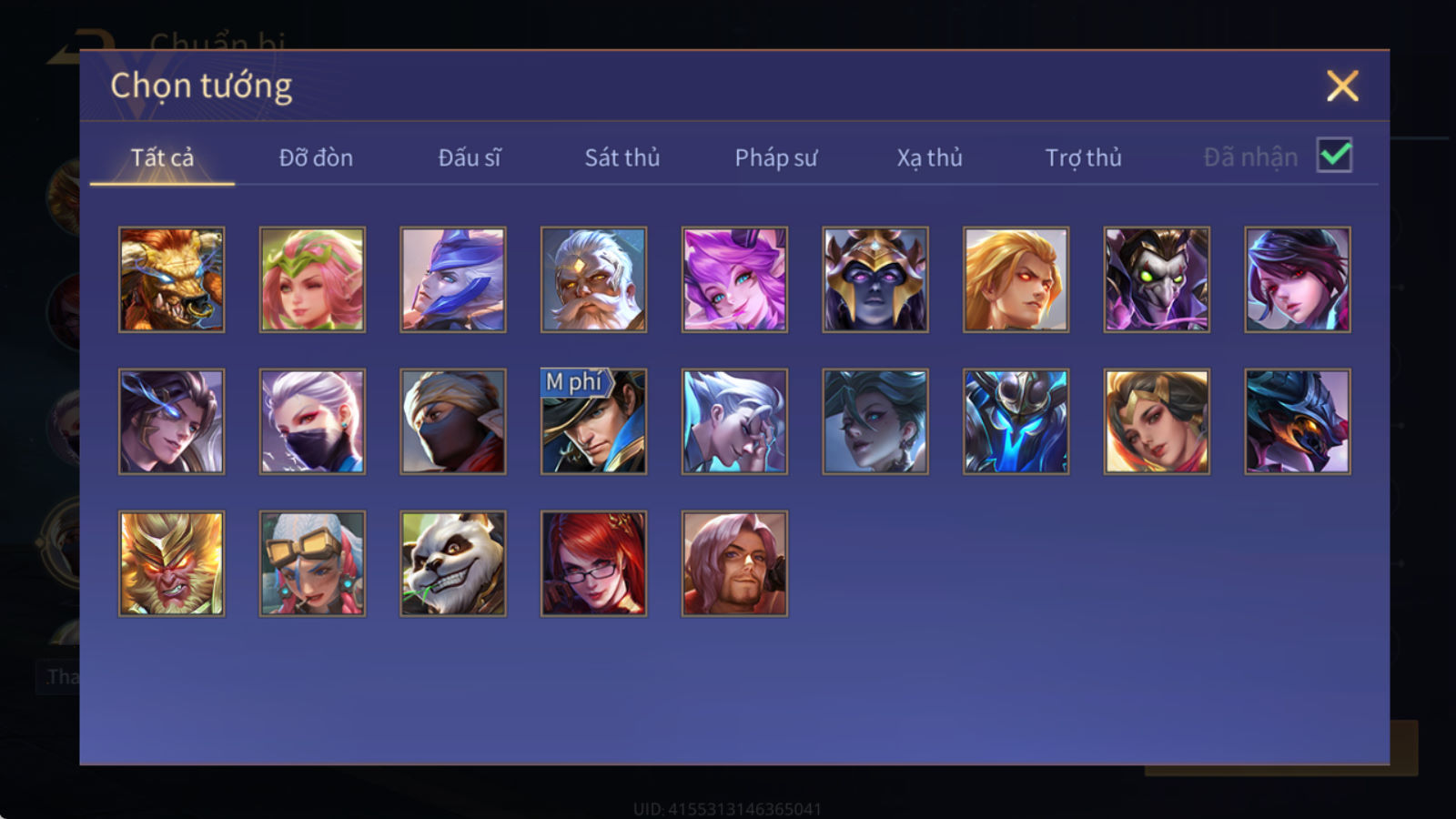Toggle the Đã nhận checkbox
The image size is (1456, 819).
tap(1334, 156)
